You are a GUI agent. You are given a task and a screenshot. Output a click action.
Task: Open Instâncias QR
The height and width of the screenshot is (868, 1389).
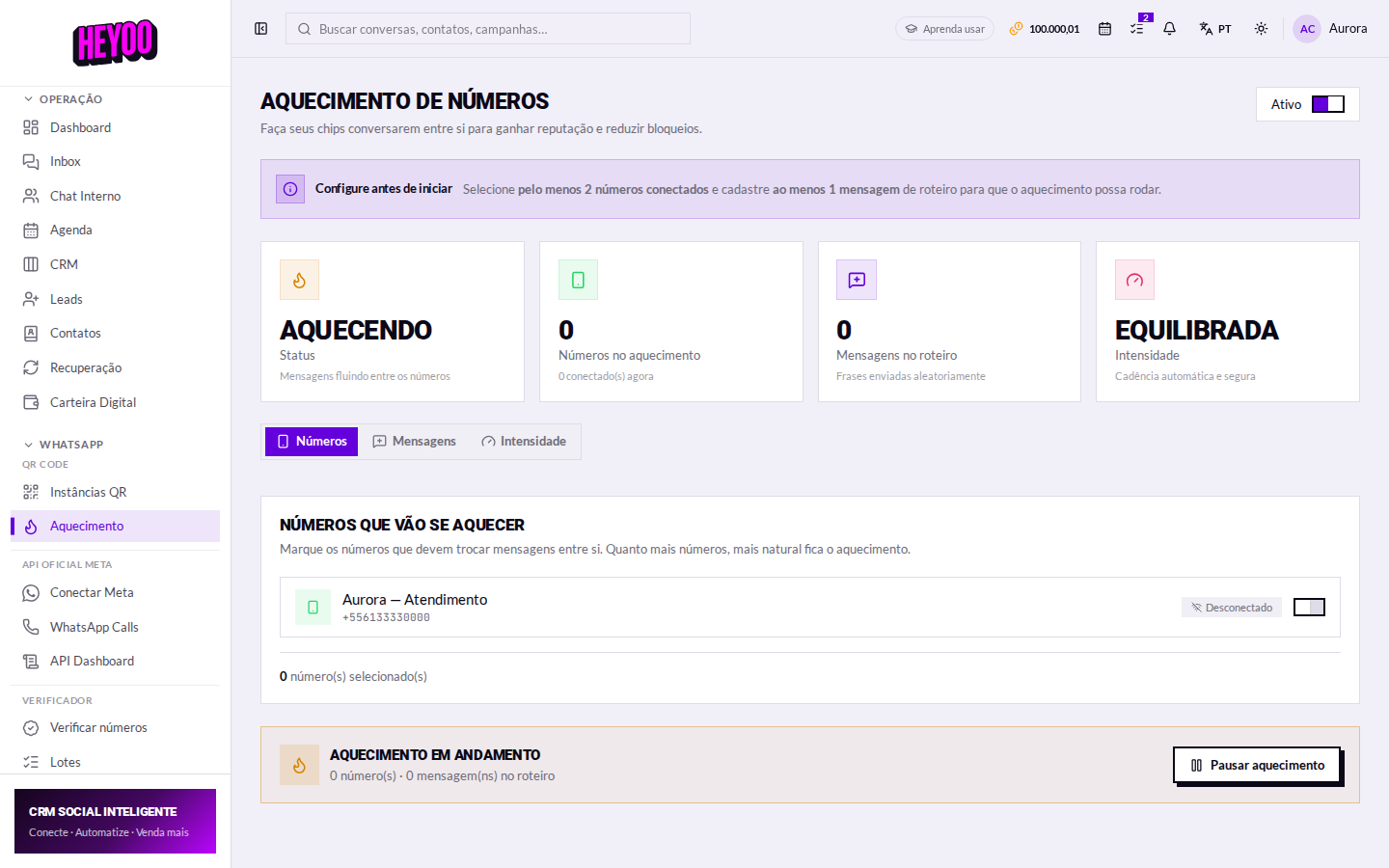click(115, 492)
